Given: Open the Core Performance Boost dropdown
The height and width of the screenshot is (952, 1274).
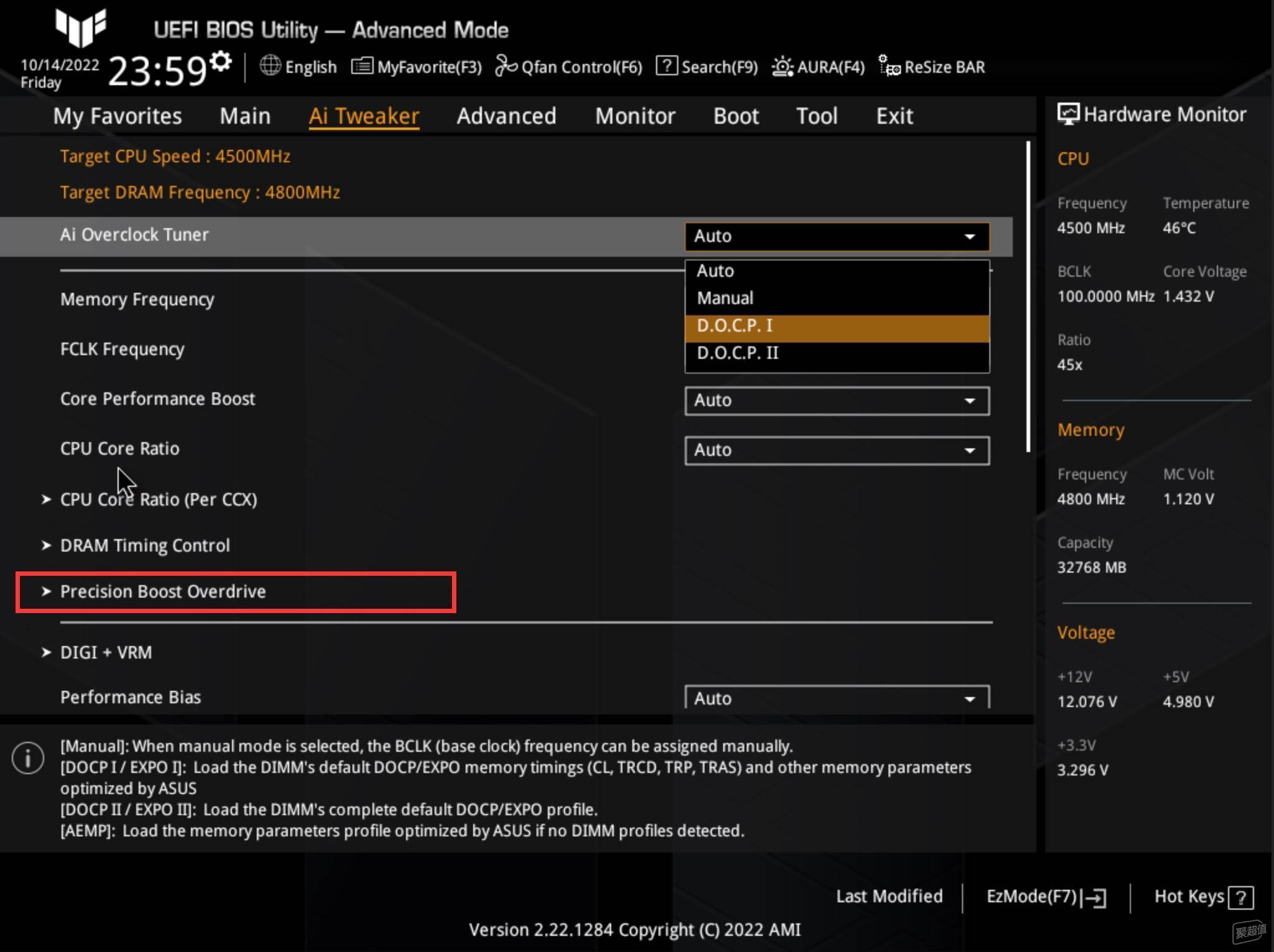Looking at the screenshot, I should [x=837, y=400].
